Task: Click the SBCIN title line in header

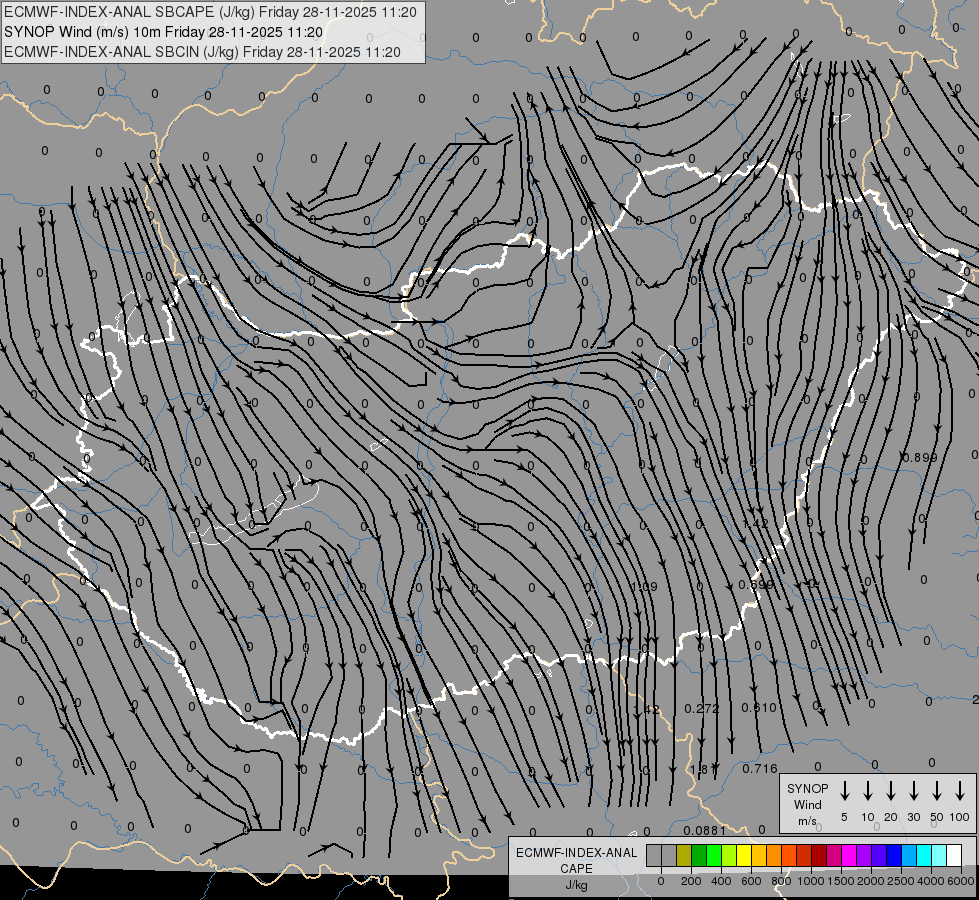Action: [202, 52]
